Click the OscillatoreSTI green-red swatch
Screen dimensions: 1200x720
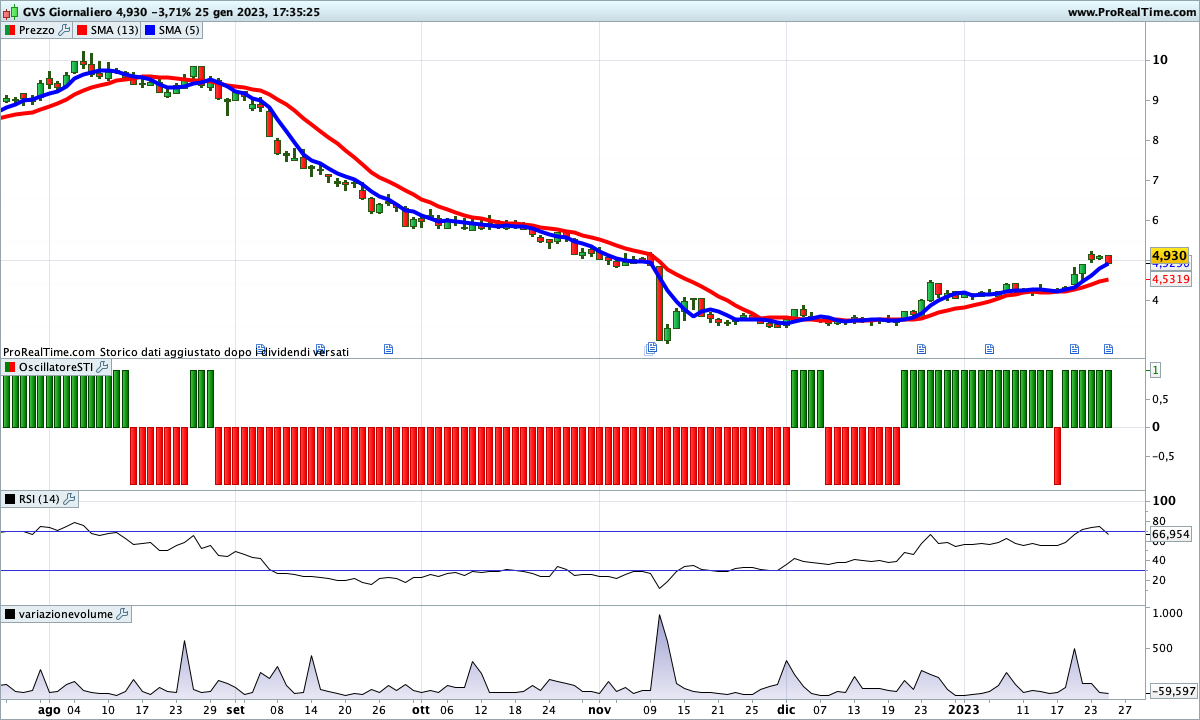click(10, 368)
